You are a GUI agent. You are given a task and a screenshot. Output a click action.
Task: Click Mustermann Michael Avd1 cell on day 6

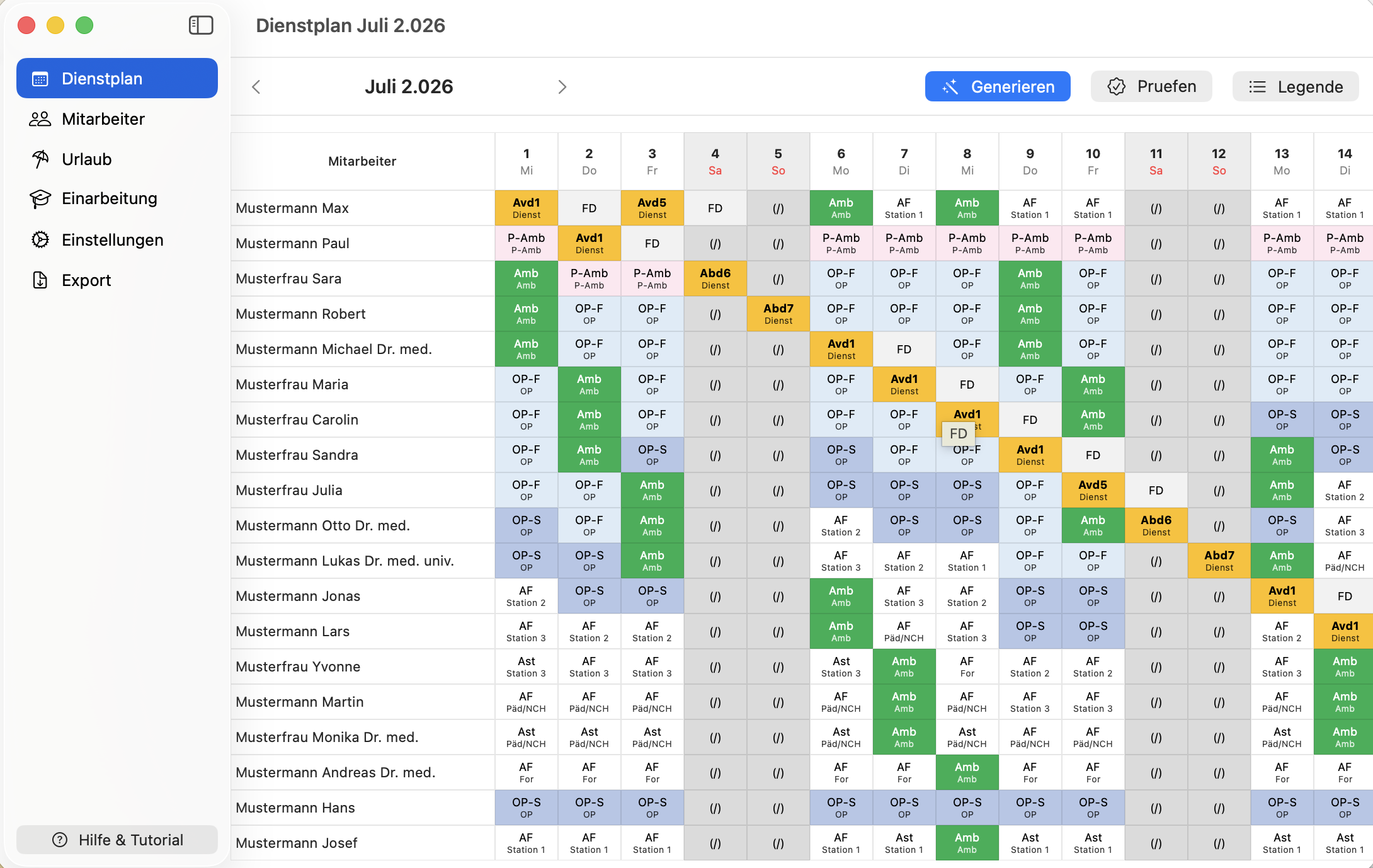841,349
